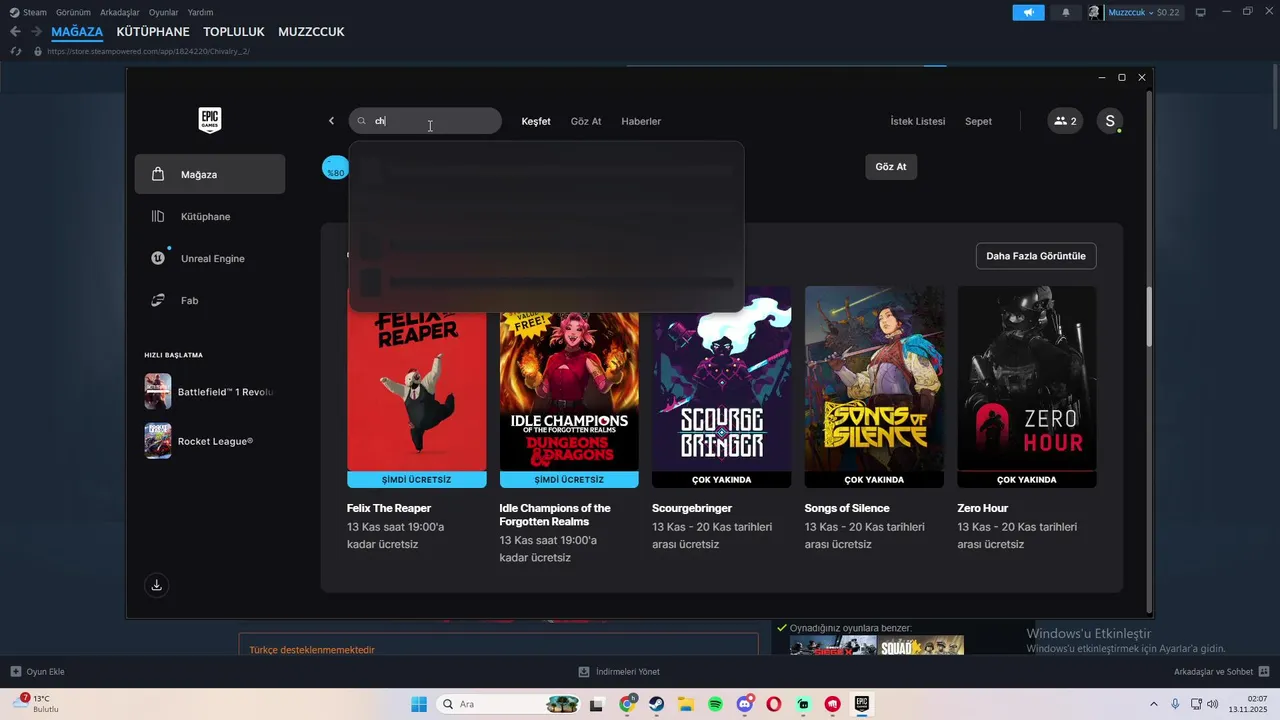1280x720 pixels.
Task: Launch Rocket League from quick launch
Action: pos(200,441)
